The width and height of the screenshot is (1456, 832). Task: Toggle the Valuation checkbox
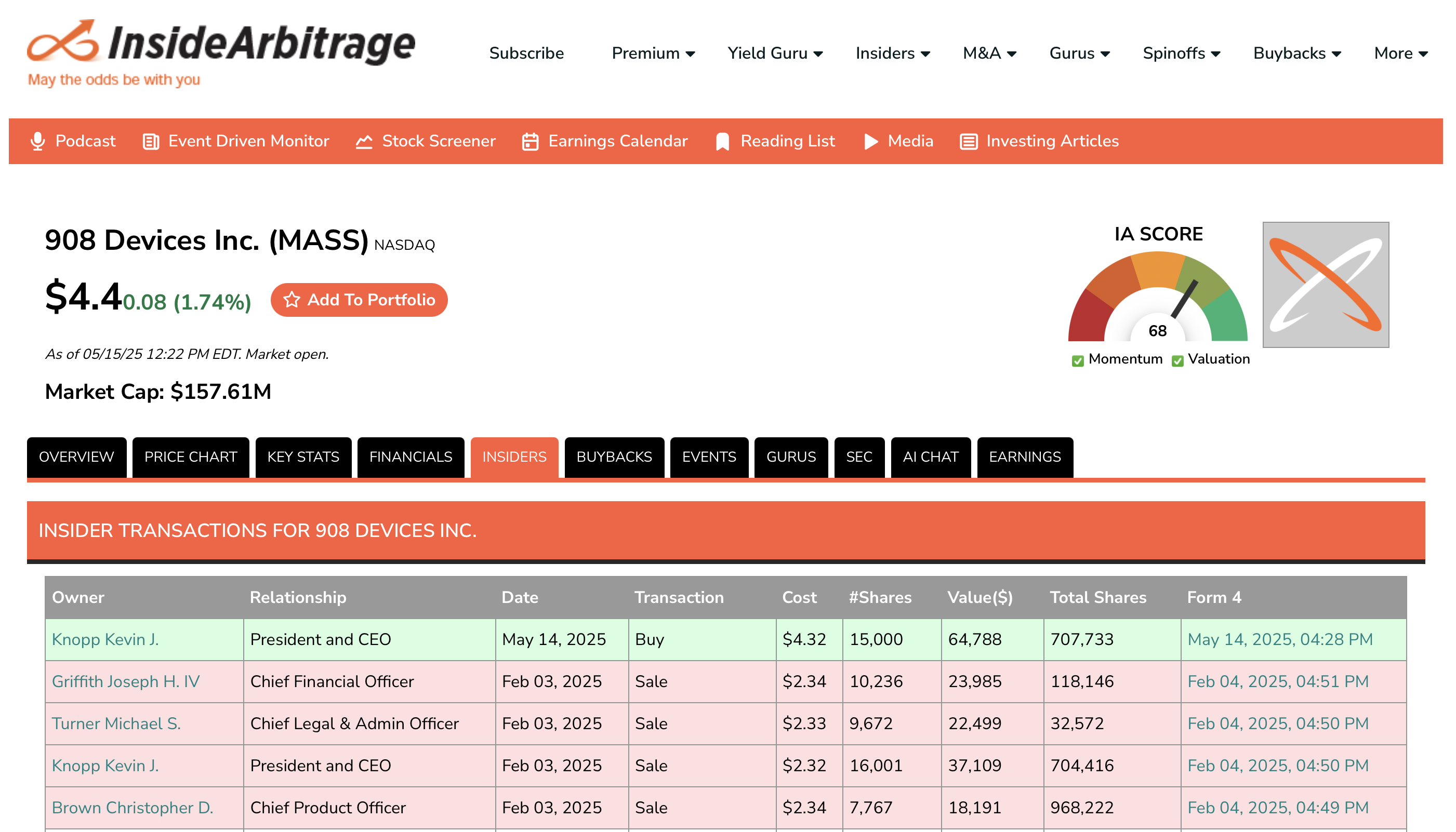[x=1177, y=360]
